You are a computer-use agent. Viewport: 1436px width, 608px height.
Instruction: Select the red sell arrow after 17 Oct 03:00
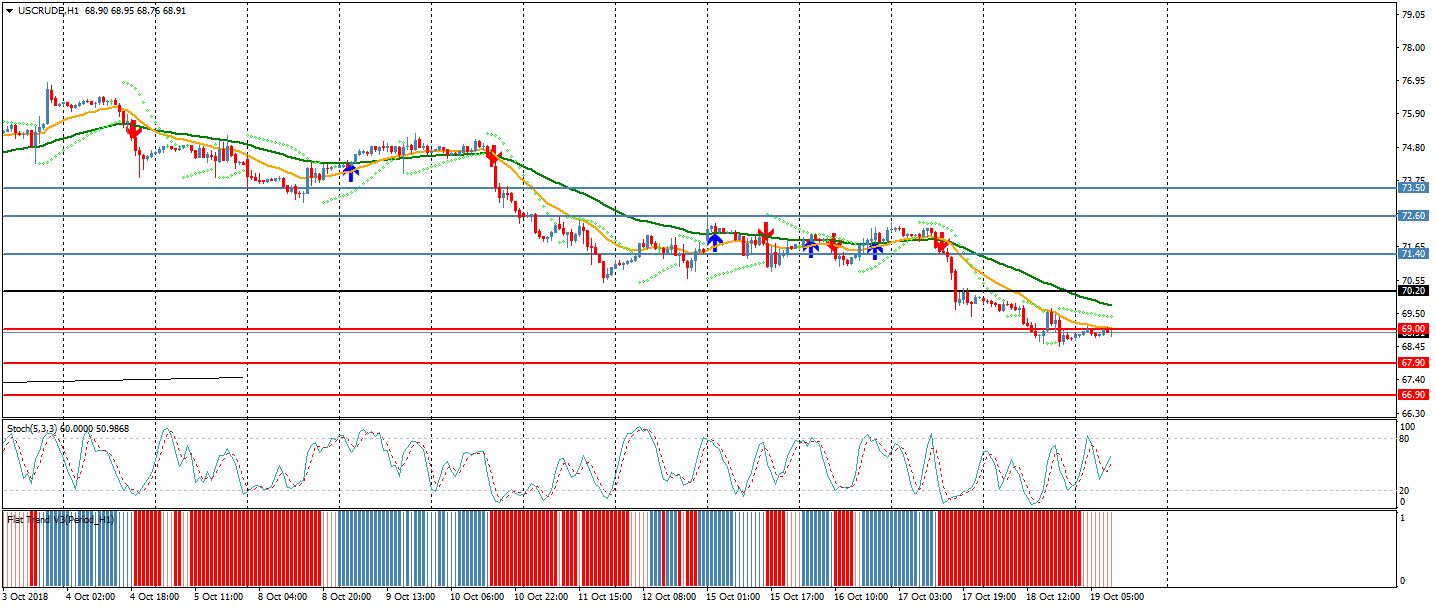(940, 241)
